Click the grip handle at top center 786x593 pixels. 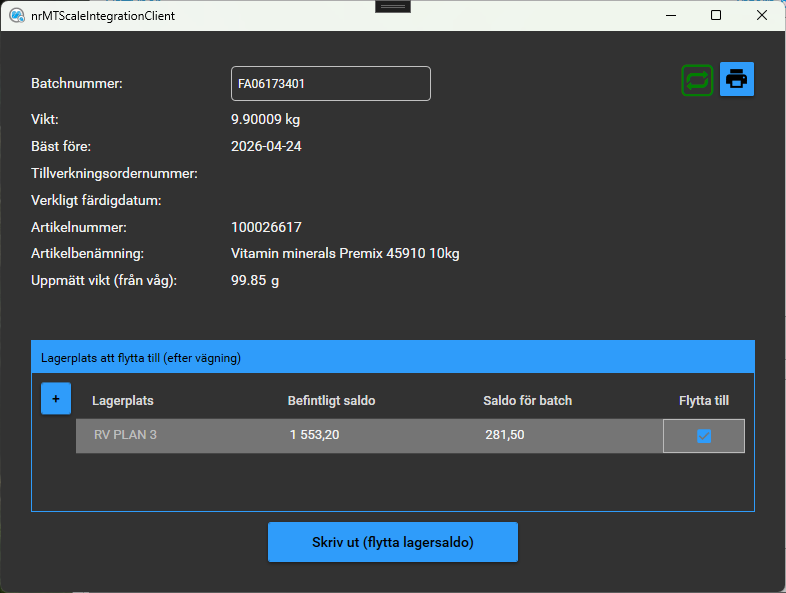click(x=393, y=6)
